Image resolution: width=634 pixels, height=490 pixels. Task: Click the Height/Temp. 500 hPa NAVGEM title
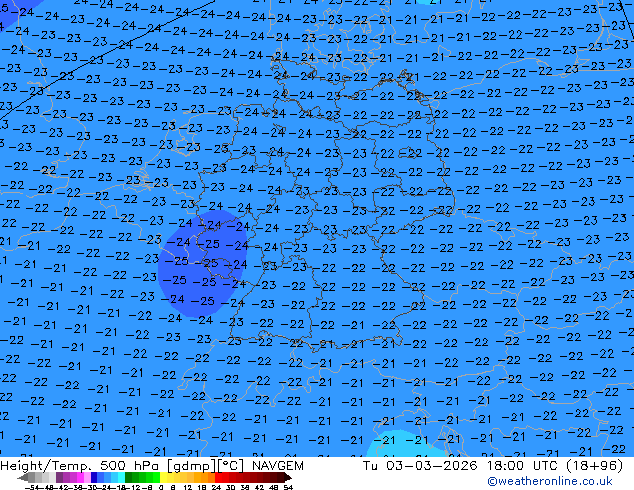152,466
